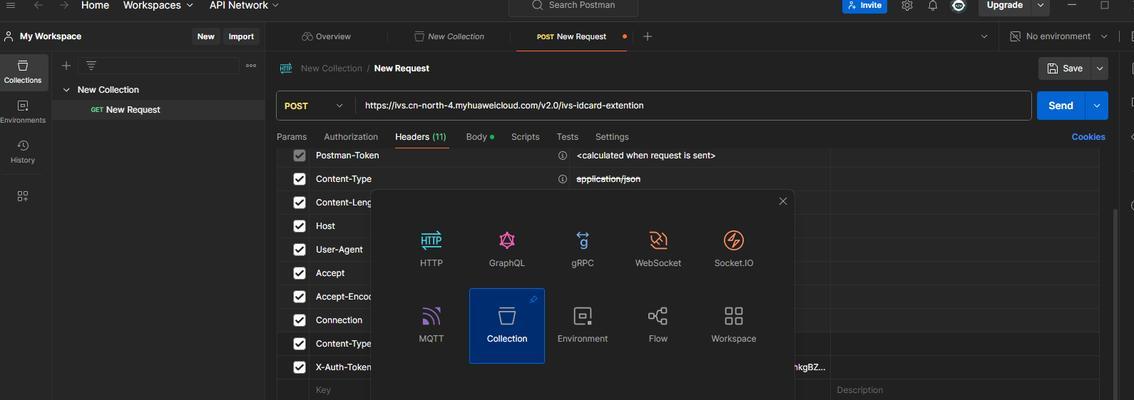Uncheck the Accept-Encoding header

click(x=299, y=297)
